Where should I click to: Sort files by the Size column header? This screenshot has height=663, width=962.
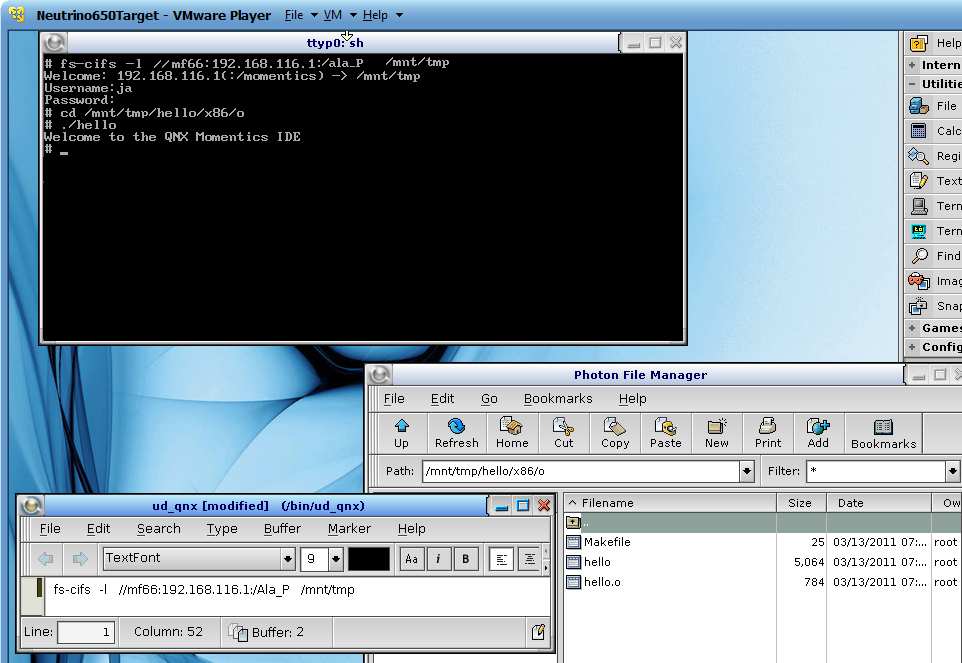pyautogui.click(x=800, y=503)
